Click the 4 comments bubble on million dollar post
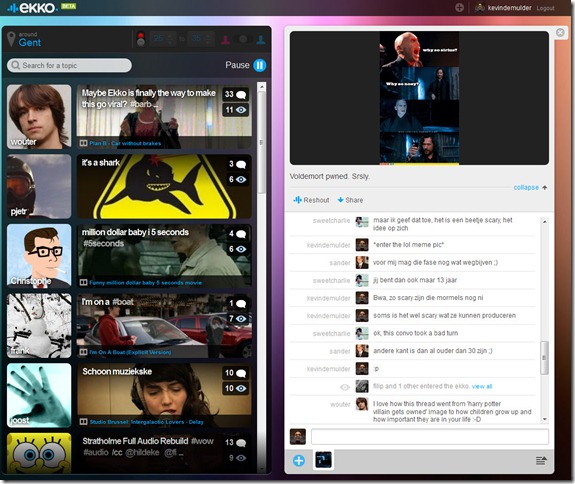This screenshot has height=484, width=575. coord(237,234)
